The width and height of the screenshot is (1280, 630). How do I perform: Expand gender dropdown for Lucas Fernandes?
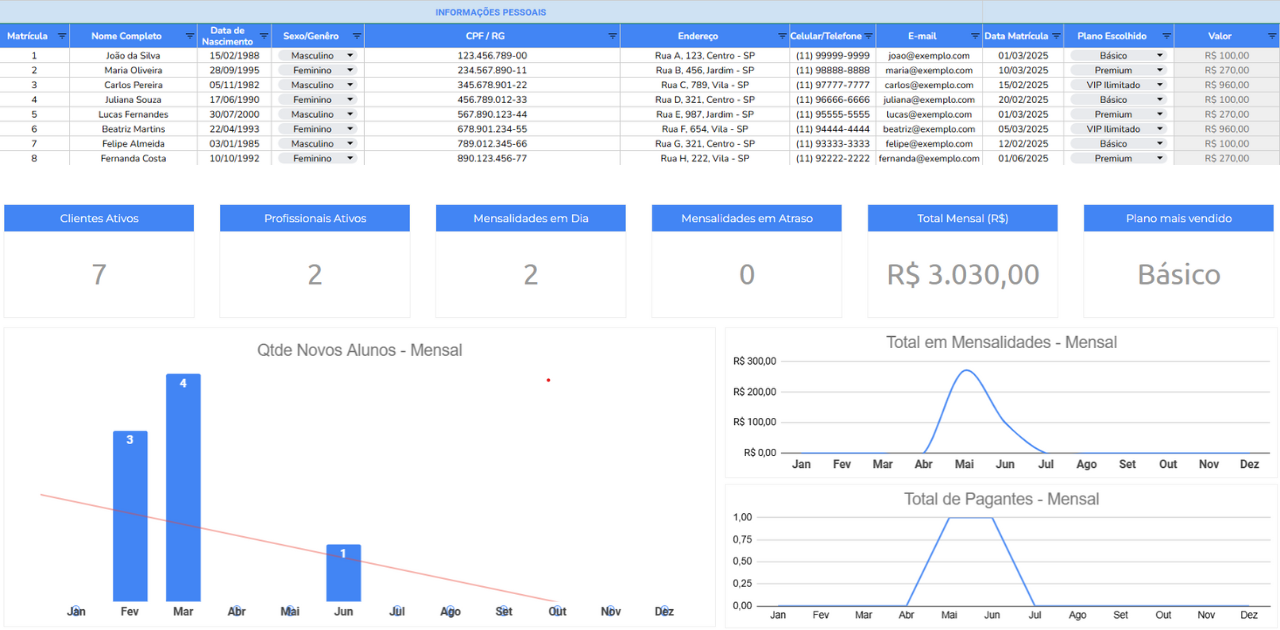click(x=350, y=114)
